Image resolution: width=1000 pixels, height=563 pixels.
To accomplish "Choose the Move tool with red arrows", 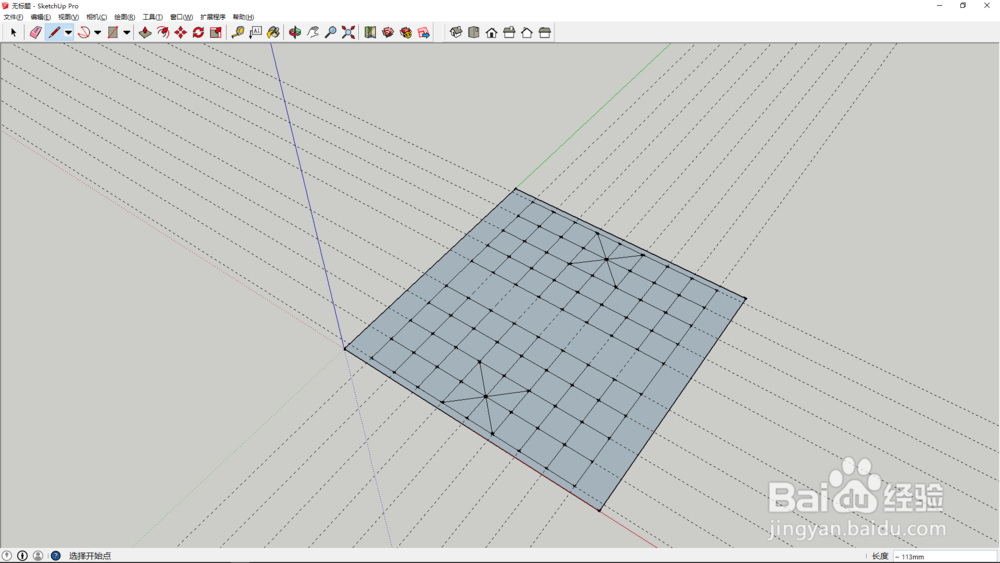I will pyautogui.click(x=181, y=33).
